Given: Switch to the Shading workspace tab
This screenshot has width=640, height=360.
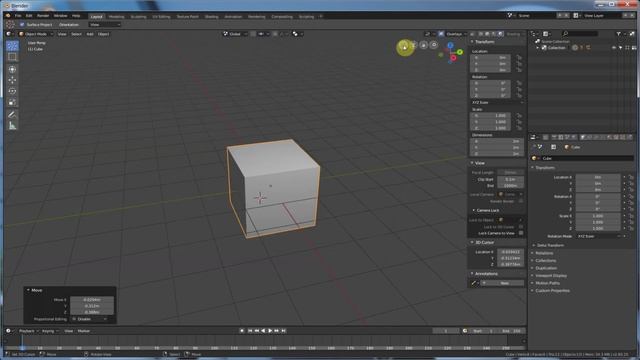Looking at the screenshot, I should [211, 17].
